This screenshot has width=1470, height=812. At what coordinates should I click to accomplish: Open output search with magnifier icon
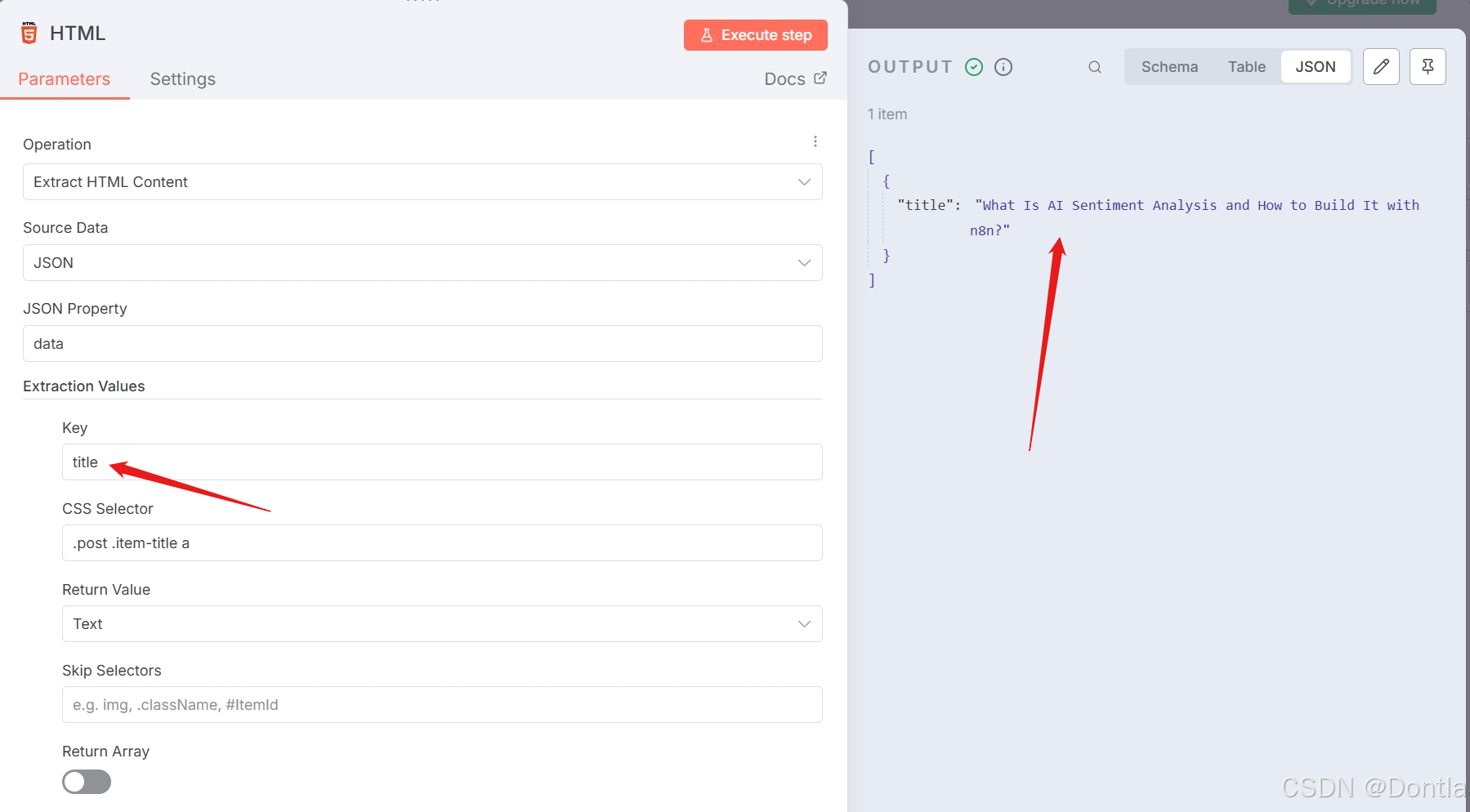pos(1095,67)
